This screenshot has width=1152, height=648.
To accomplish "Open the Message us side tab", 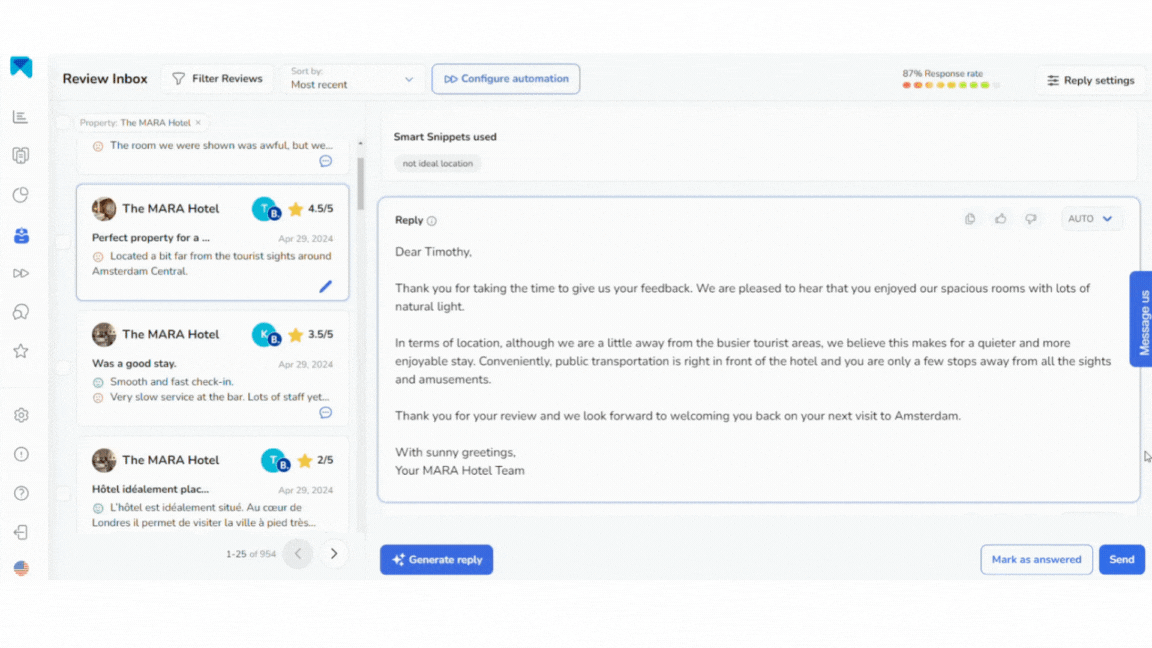I will [1142, 319].
